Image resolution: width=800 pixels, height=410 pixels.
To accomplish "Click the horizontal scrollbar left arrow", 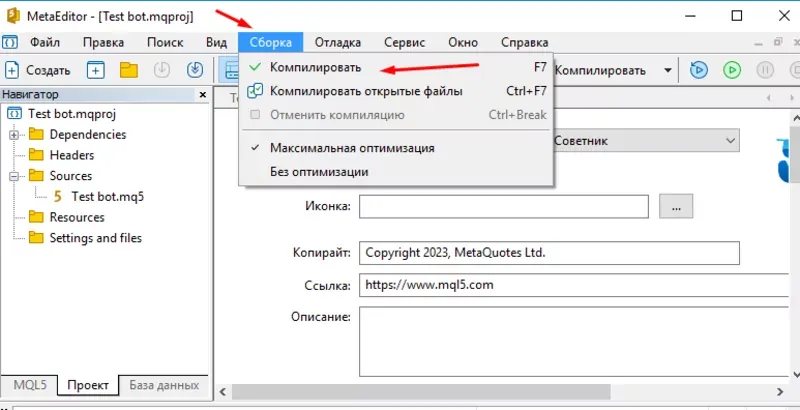I will 222,392.
